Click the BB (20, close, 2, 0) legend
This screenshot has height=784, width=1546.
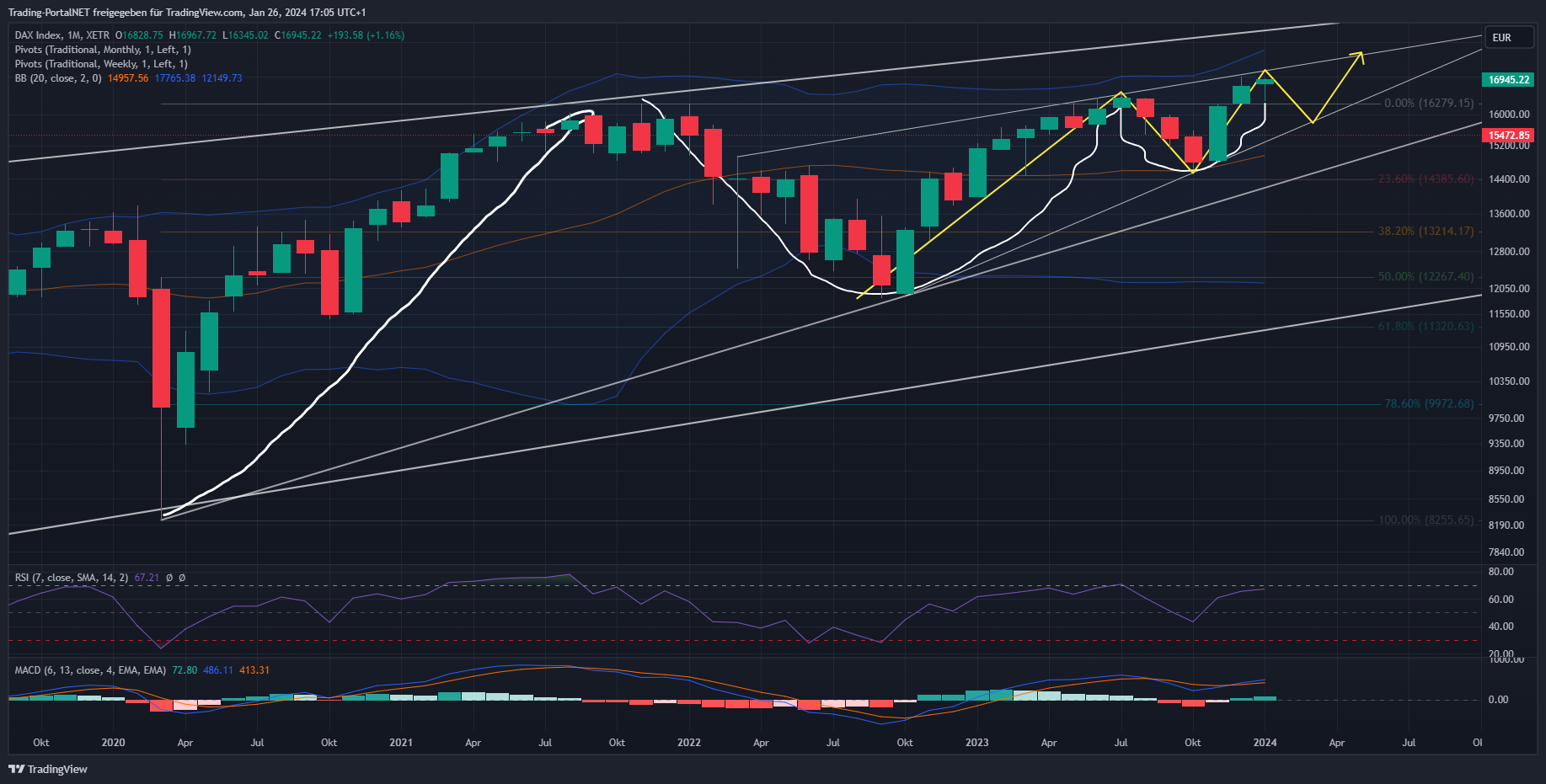(x=57, y=78)
